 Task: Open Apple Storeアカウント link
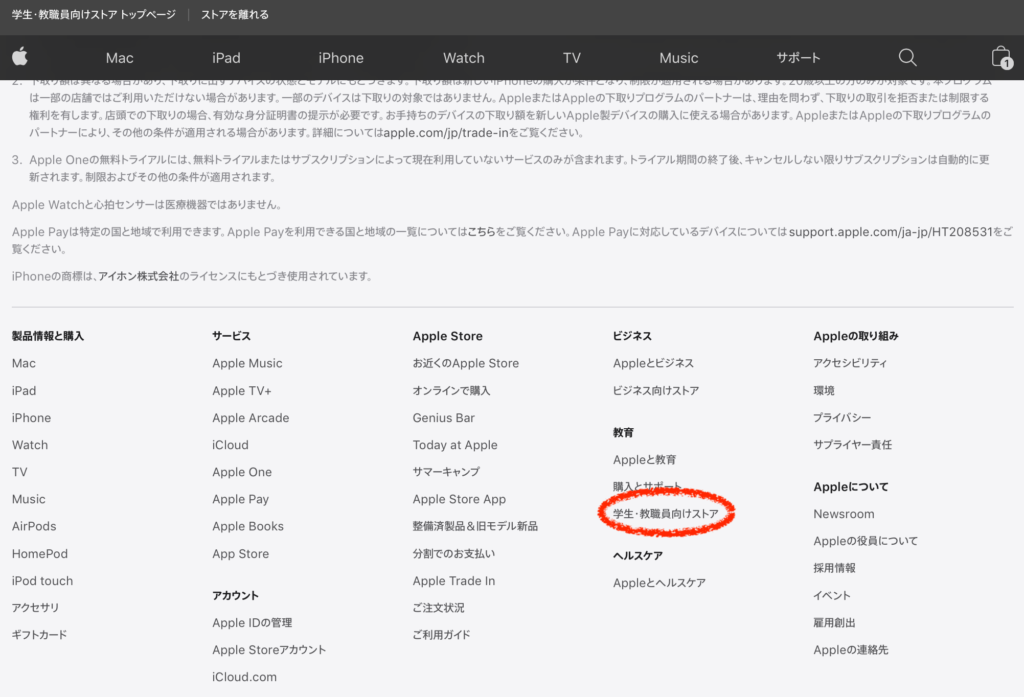269,650
